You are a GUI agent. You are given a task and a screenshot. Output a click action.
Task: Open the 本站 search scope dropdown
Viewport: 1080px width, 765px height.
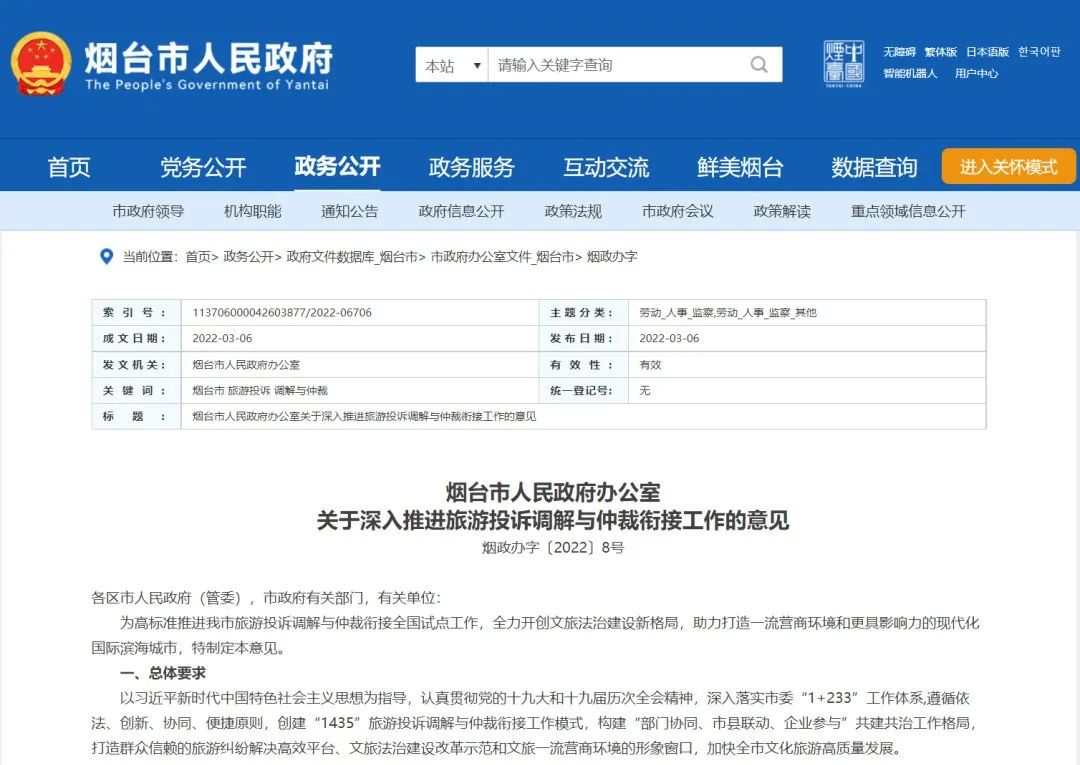pos(452,65)
